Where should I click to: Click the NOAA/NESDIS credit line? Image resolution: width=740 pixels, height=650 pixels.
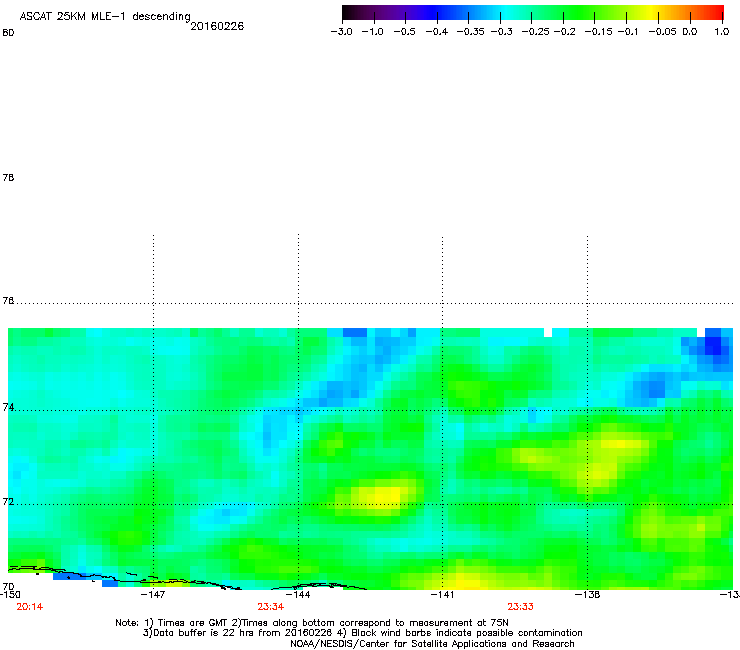[x=432, y=644]
